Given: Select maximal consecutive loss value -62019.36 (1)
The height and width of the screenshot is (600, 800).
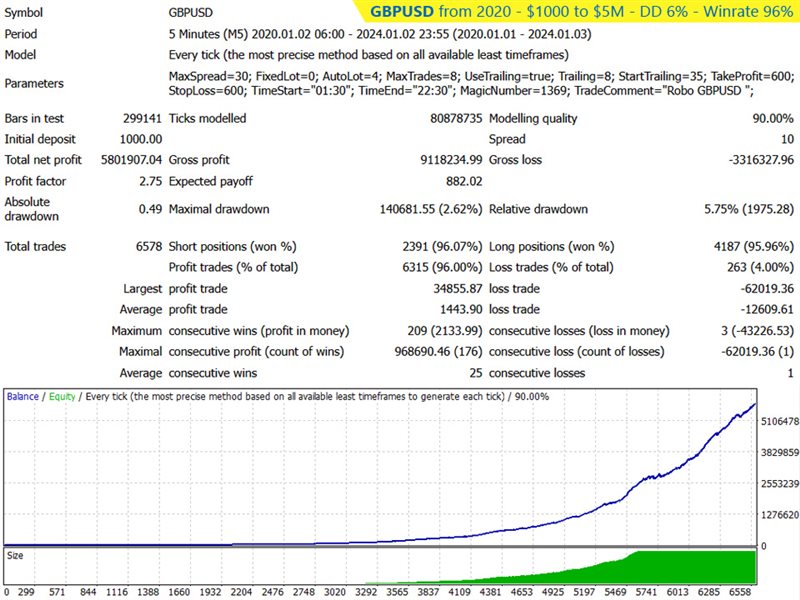Looking at the screenshot, I should 757,352.
